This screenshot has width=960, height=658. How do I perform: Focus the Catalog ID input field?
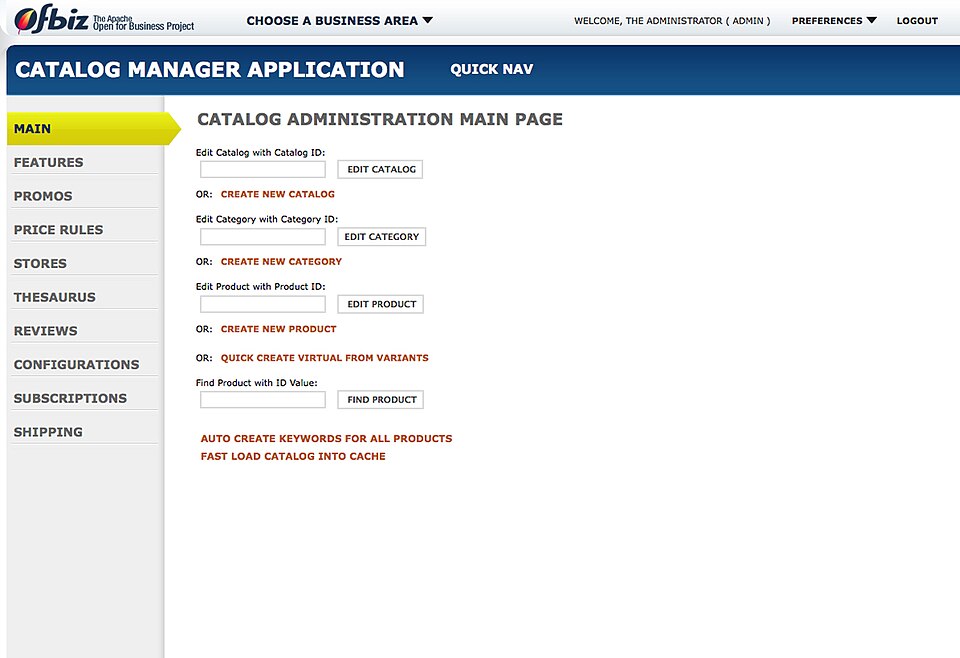tap(263, 170)
